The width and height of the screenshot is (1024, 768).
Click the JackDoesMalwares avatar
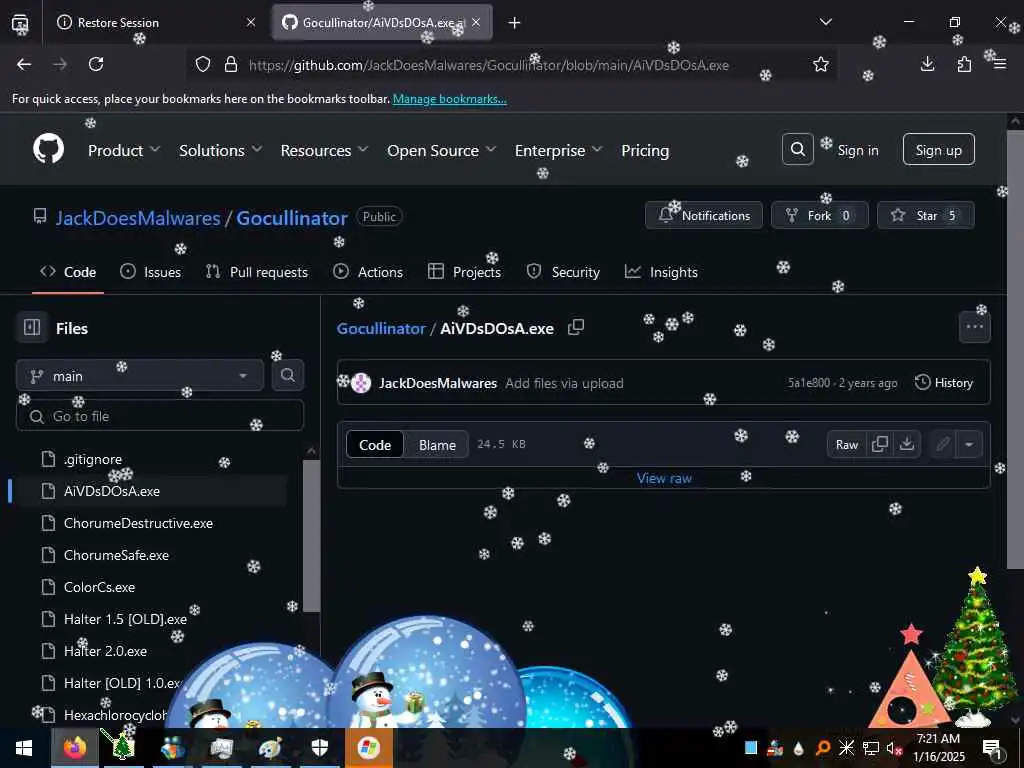point(361,383)
